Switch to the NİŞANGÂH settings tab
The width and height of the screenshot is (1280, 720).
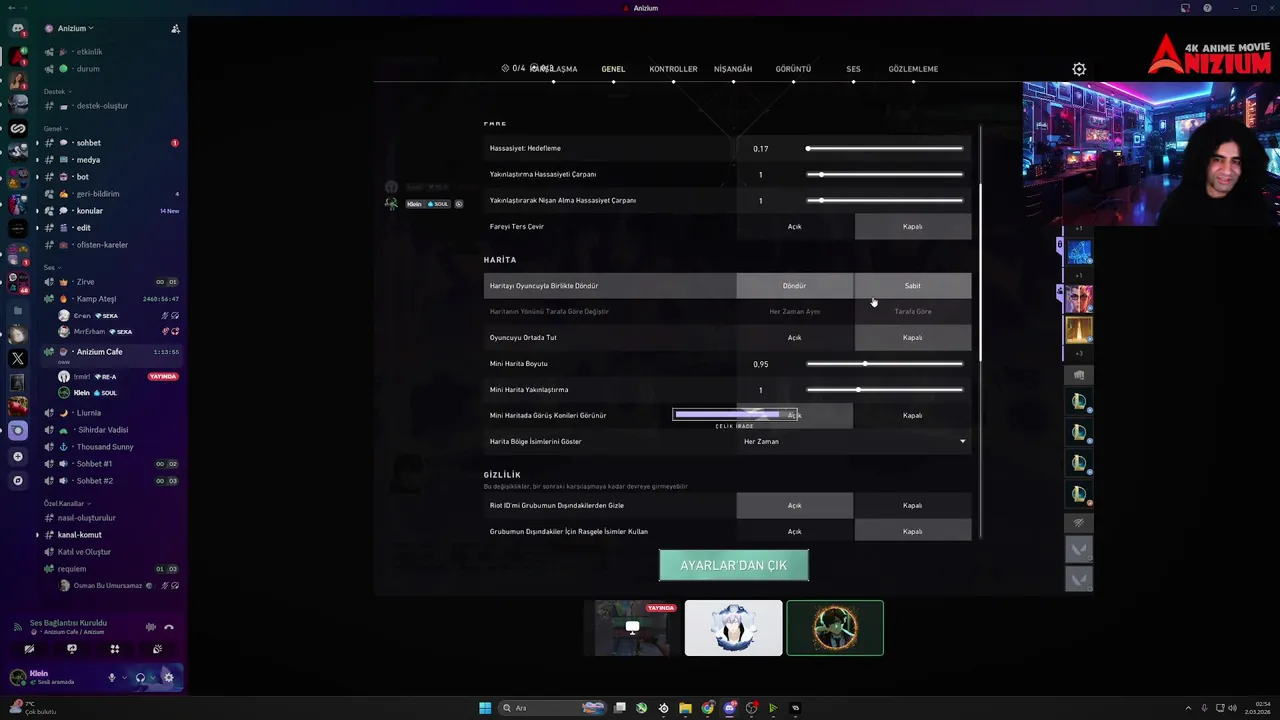[733, 69]
